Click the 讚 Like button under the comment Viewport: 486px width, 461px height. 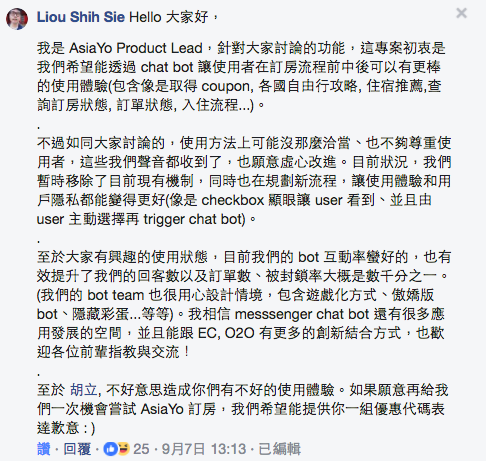[44, 449]
